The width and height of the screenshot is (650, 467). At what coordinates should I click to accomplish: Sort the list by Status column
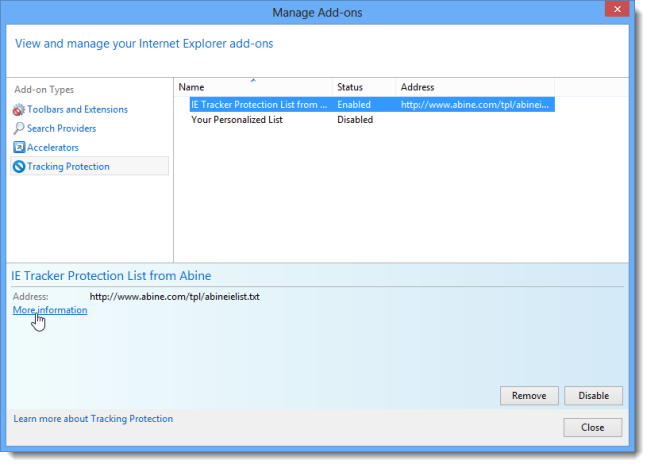(364, 87)
